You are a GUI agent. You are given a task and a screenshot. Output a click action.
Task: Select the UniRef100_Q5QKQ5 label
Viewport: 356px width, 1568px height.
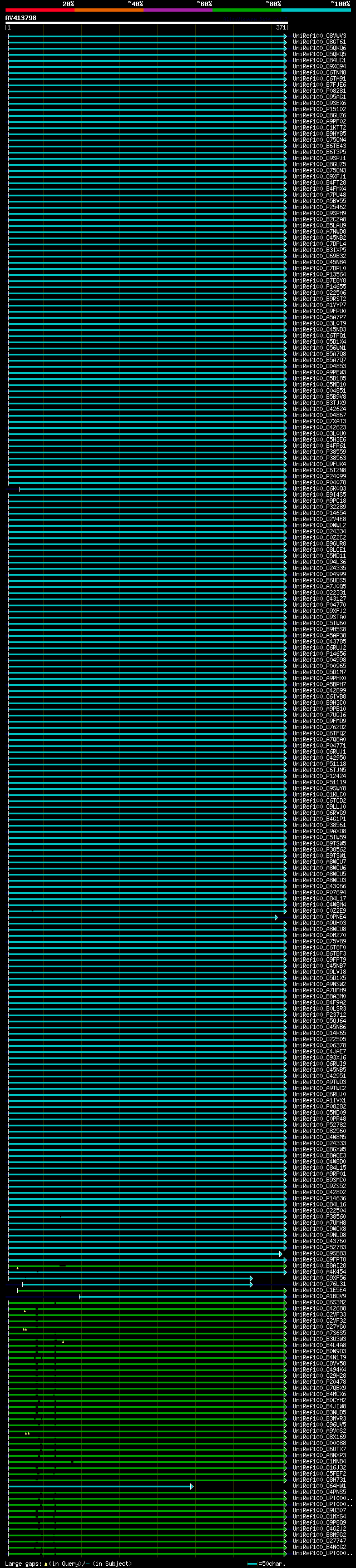tap(319, 54)
